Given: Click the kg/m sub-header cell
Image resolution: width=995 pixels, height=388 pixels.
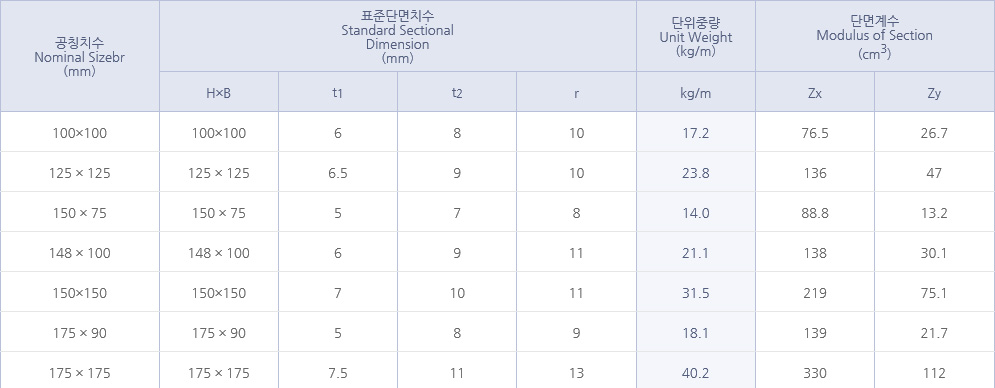Looking at the screenshot, I should (695, 92).
